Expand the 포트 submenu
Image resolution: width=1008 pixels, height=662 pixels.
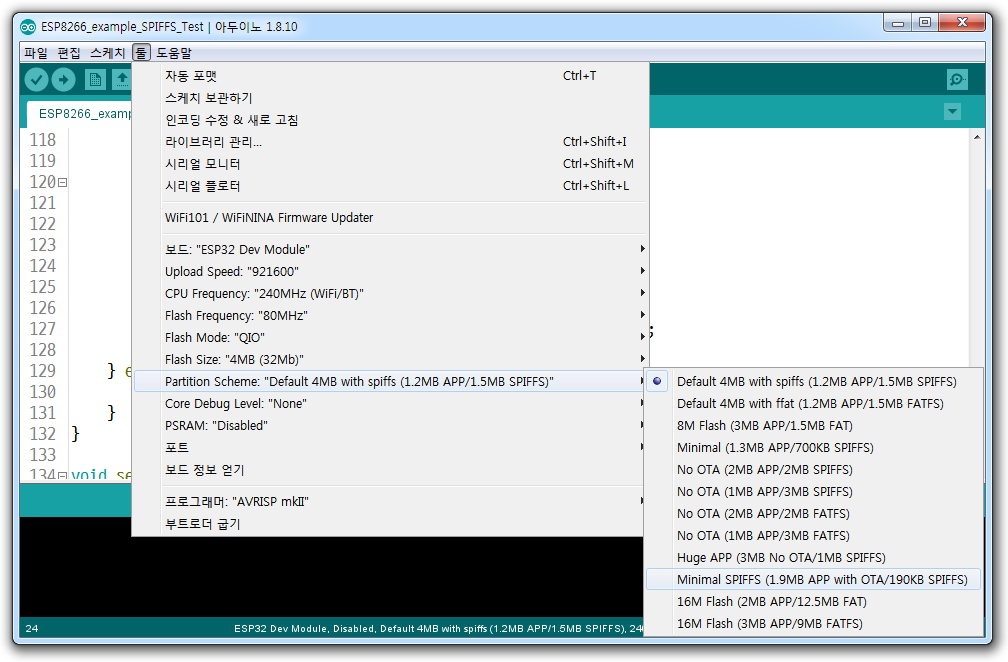390,447
